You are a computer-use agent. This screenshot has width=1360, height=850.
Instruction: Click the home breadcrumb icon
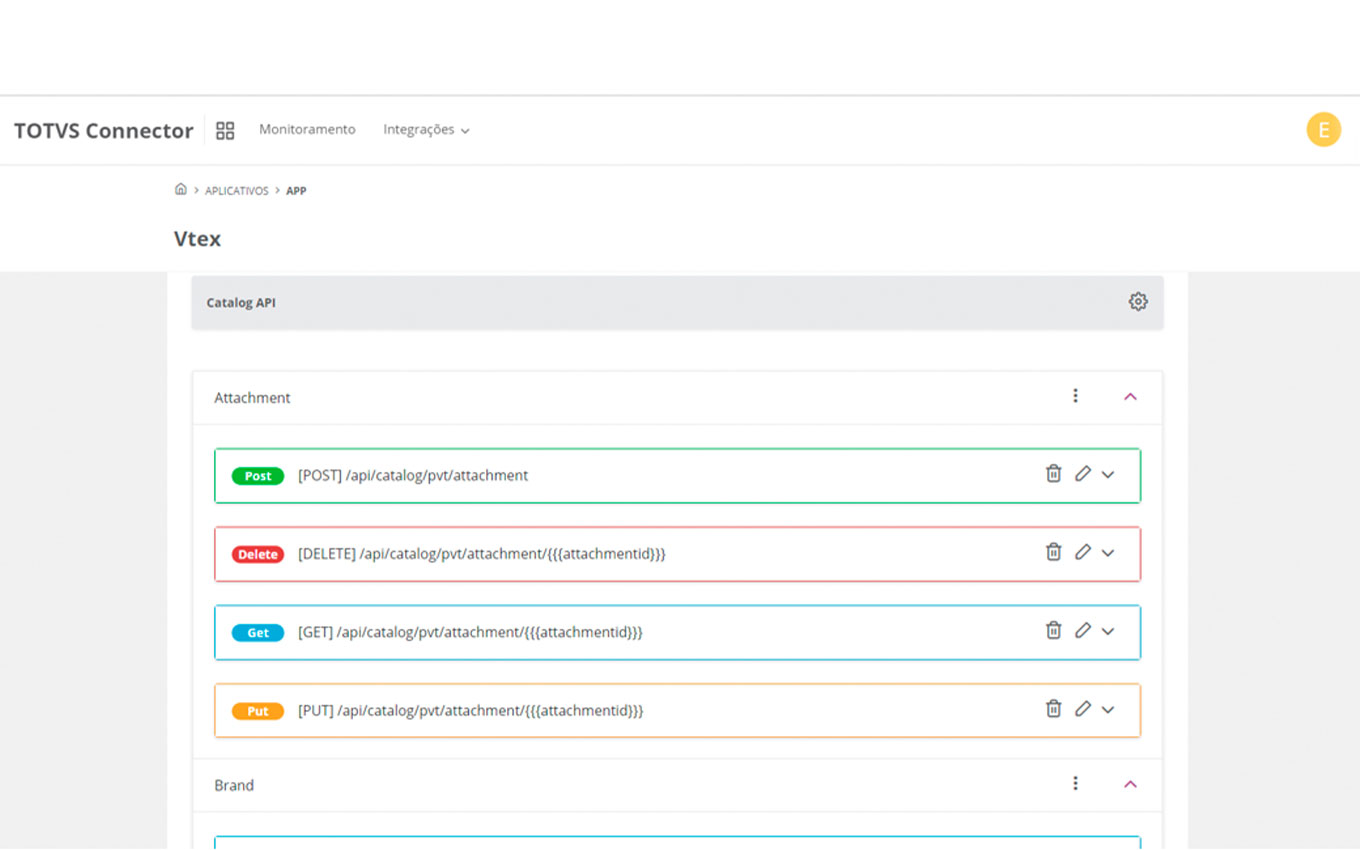[x=181, y=189]
